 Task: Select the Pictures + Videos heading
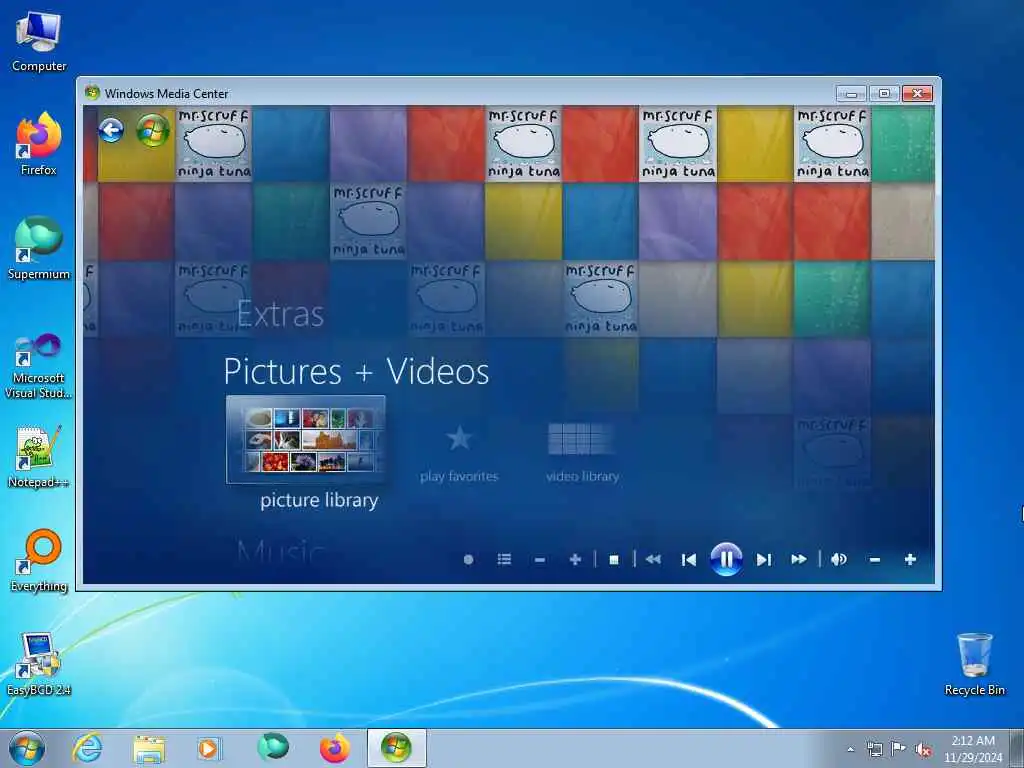(356, 372)
